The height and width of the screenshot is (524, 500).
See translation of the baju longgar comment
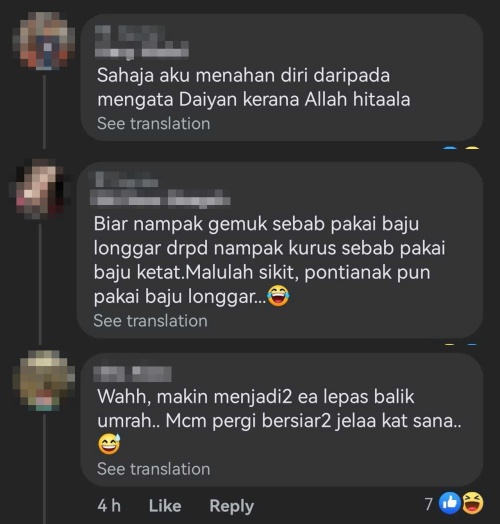click(150, 321)
